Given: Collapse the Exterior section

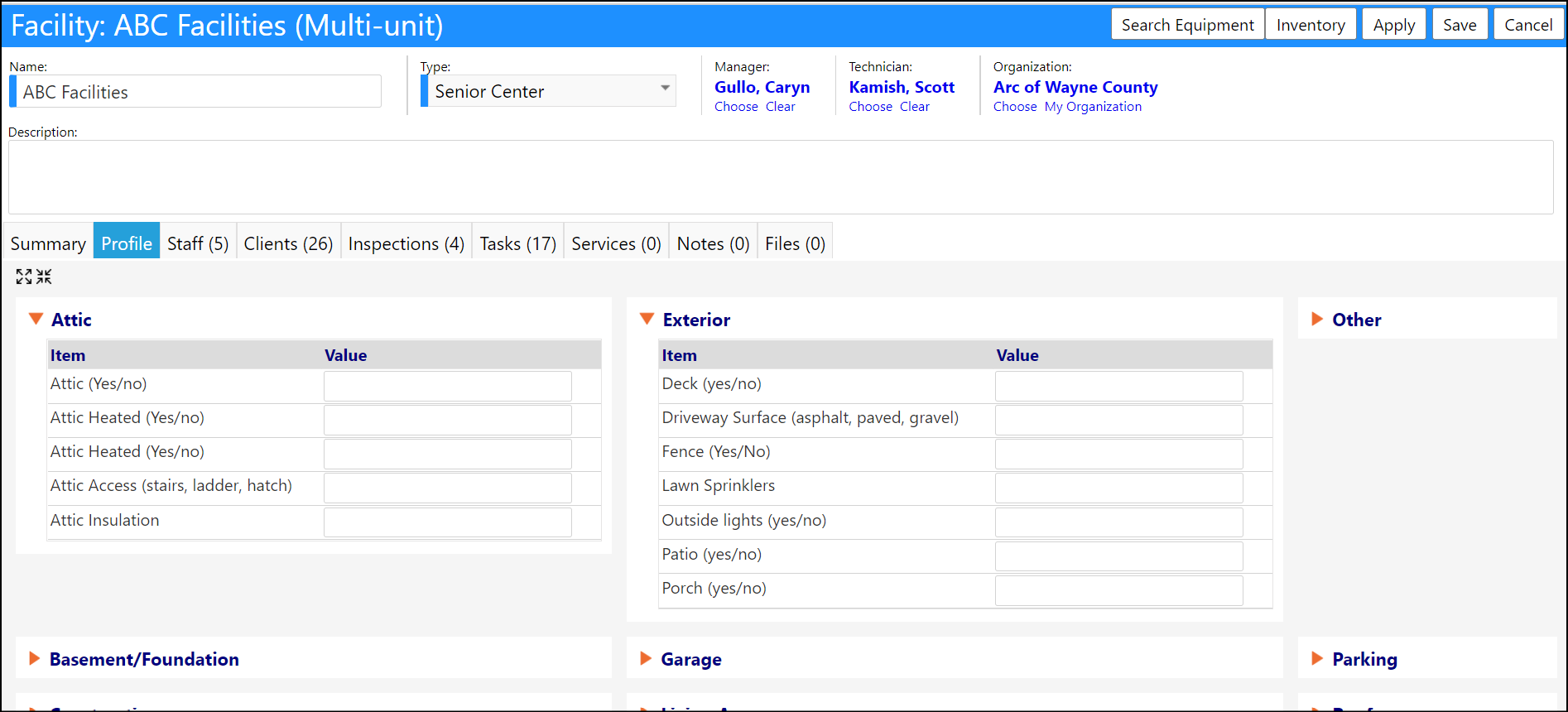Looking at the screenshot, I should (x=647, y=319).
